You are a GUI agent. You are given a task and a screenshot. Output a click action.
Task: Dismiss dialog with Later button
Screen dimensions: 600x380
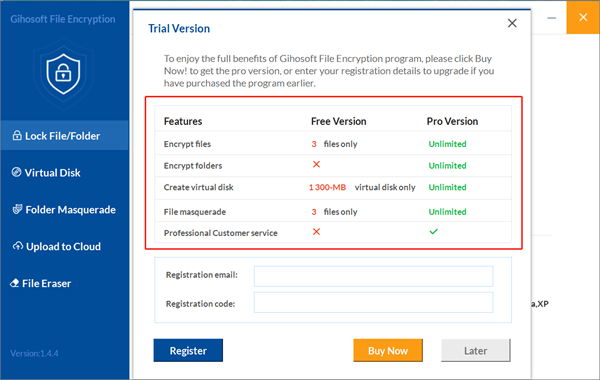click(x=476, y=350)
